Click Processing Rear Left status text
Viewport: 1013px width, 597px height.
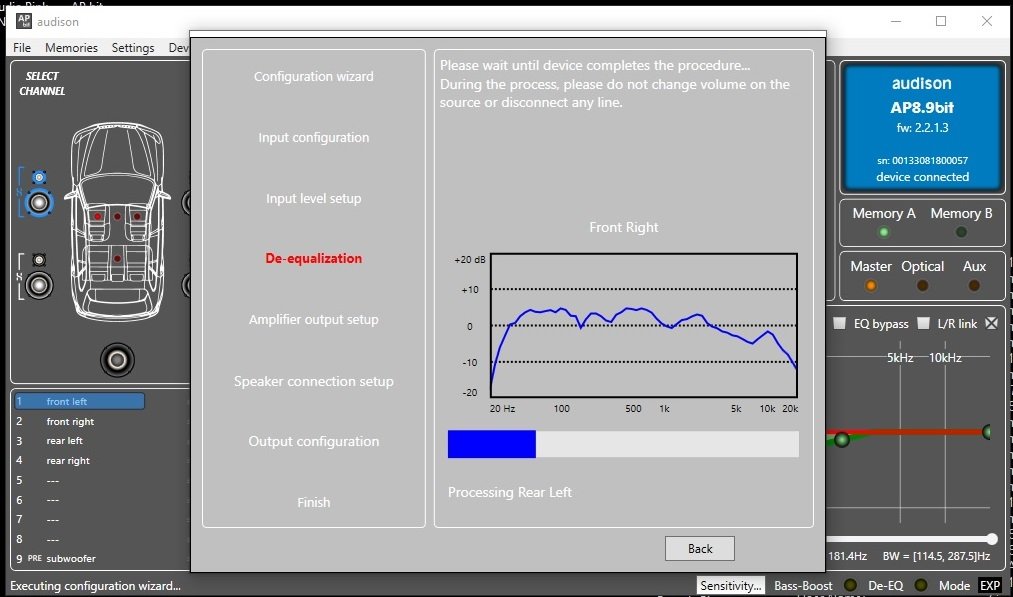[x=510, y=492]
